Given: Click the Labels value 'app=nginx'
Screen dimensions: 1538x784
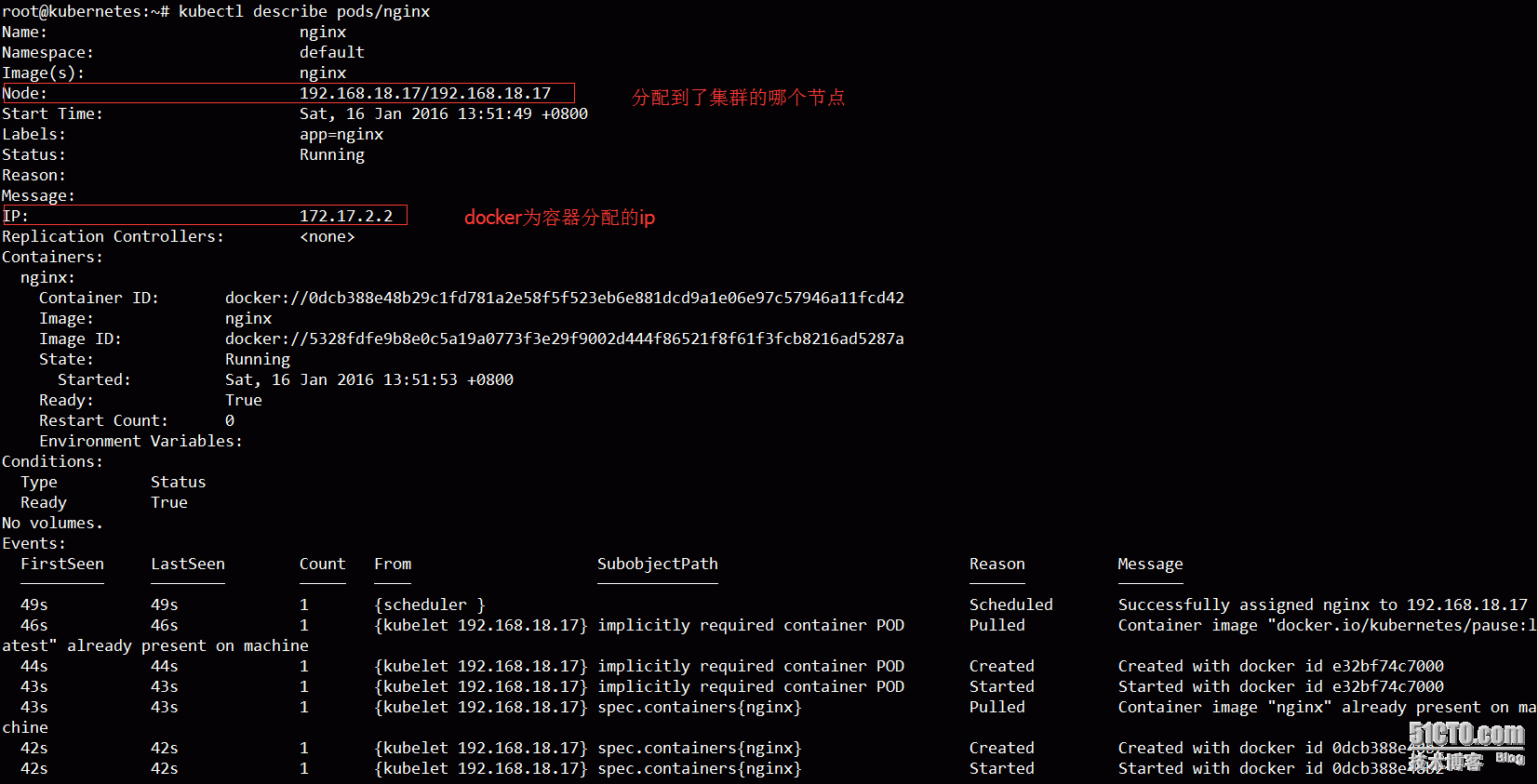Looking at the screenshot, I should click(341, 135).
